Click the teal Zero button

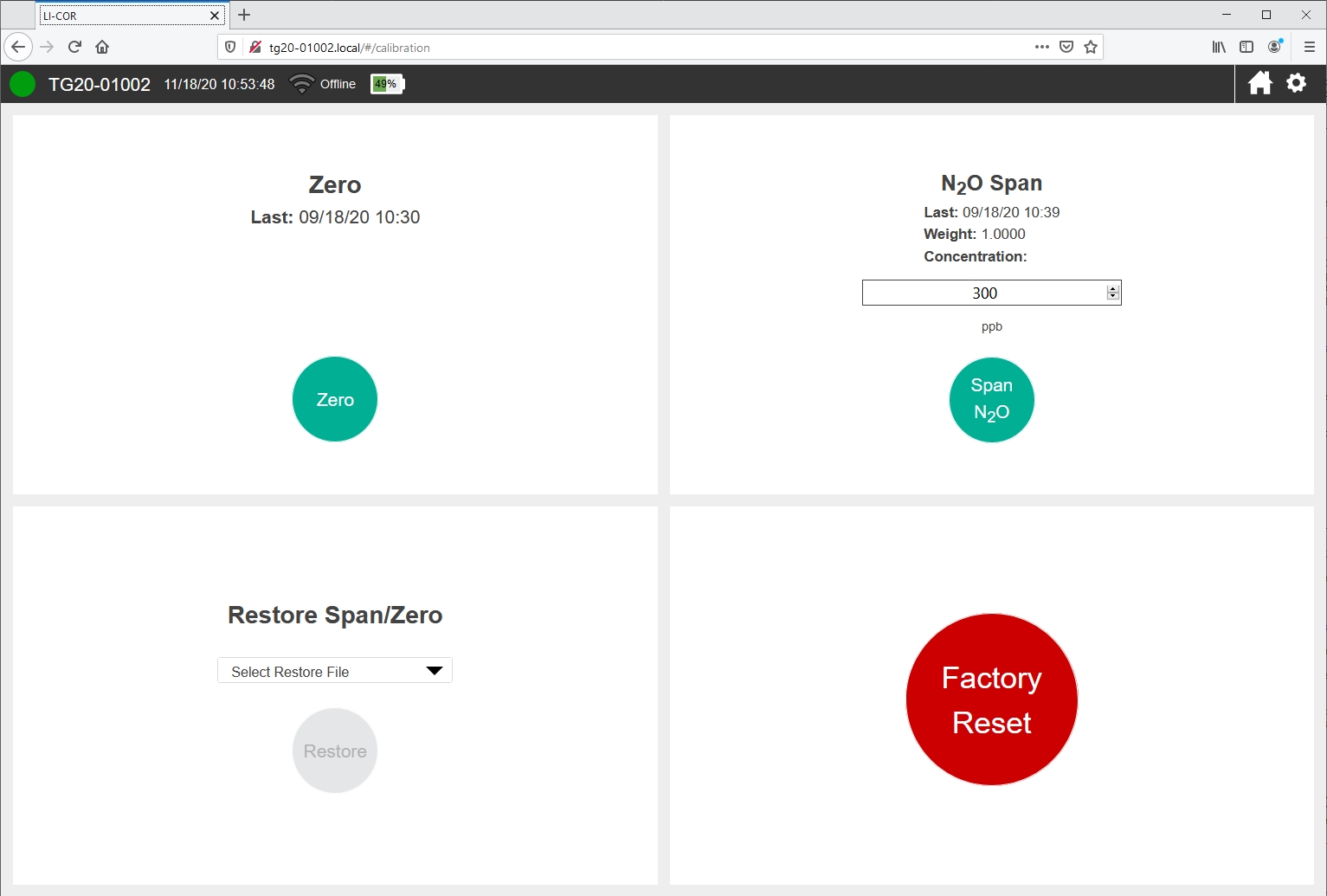pos(335,399)
